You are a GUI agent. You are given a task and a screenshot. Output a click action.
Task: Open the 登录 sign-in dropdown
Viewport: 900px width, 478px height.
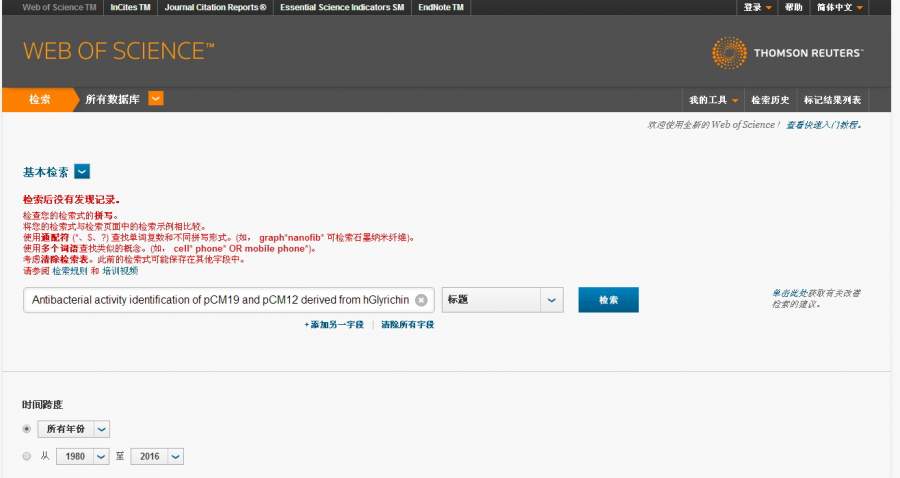(x=757, y=7)
